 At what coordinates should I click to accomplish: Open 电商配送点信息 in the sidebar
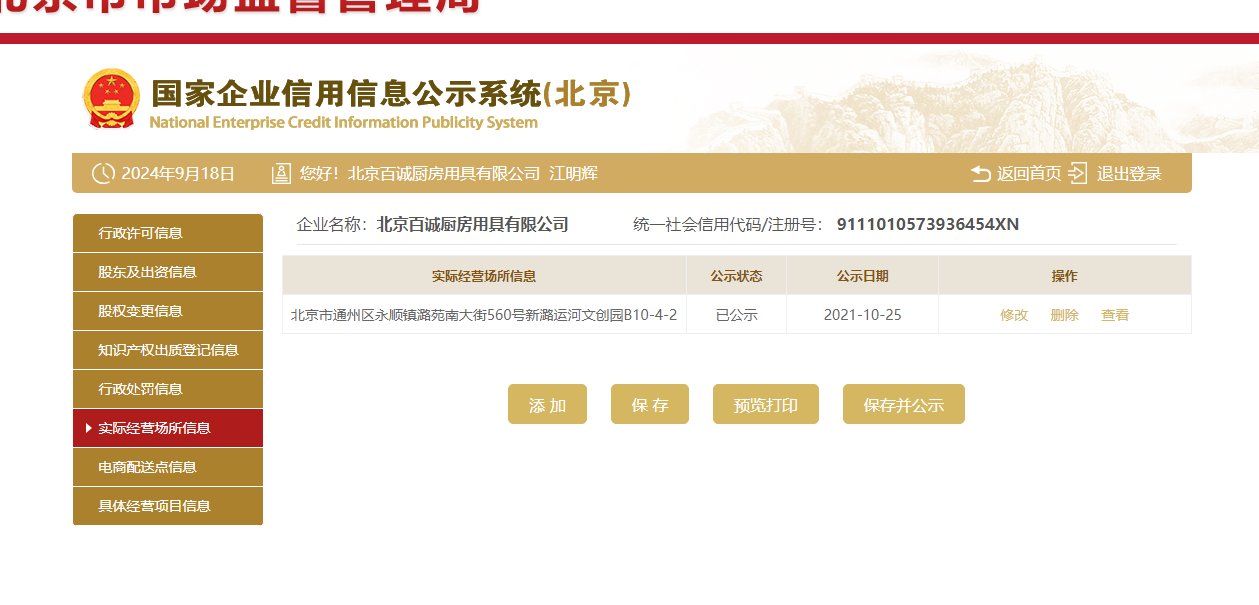(x=168, y=467)
